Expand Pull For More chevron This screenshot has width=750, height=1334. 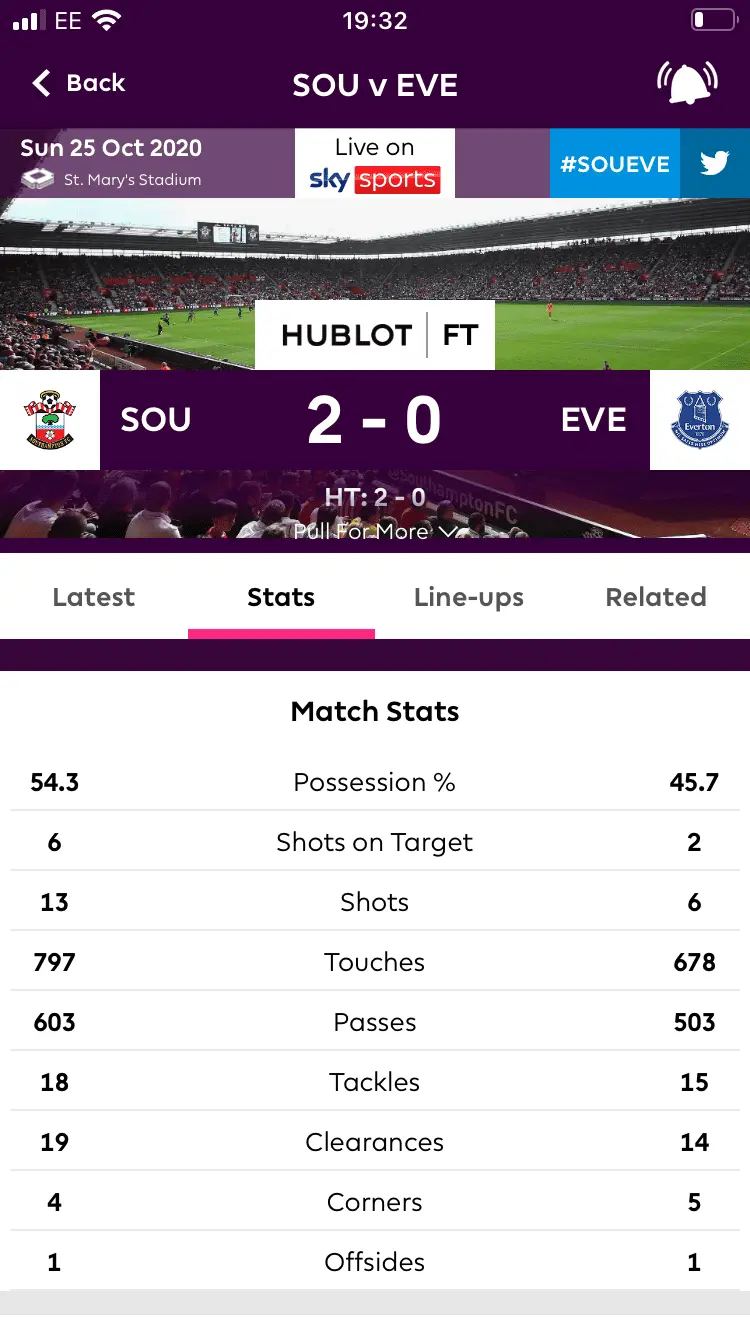[x=448, y=532]
